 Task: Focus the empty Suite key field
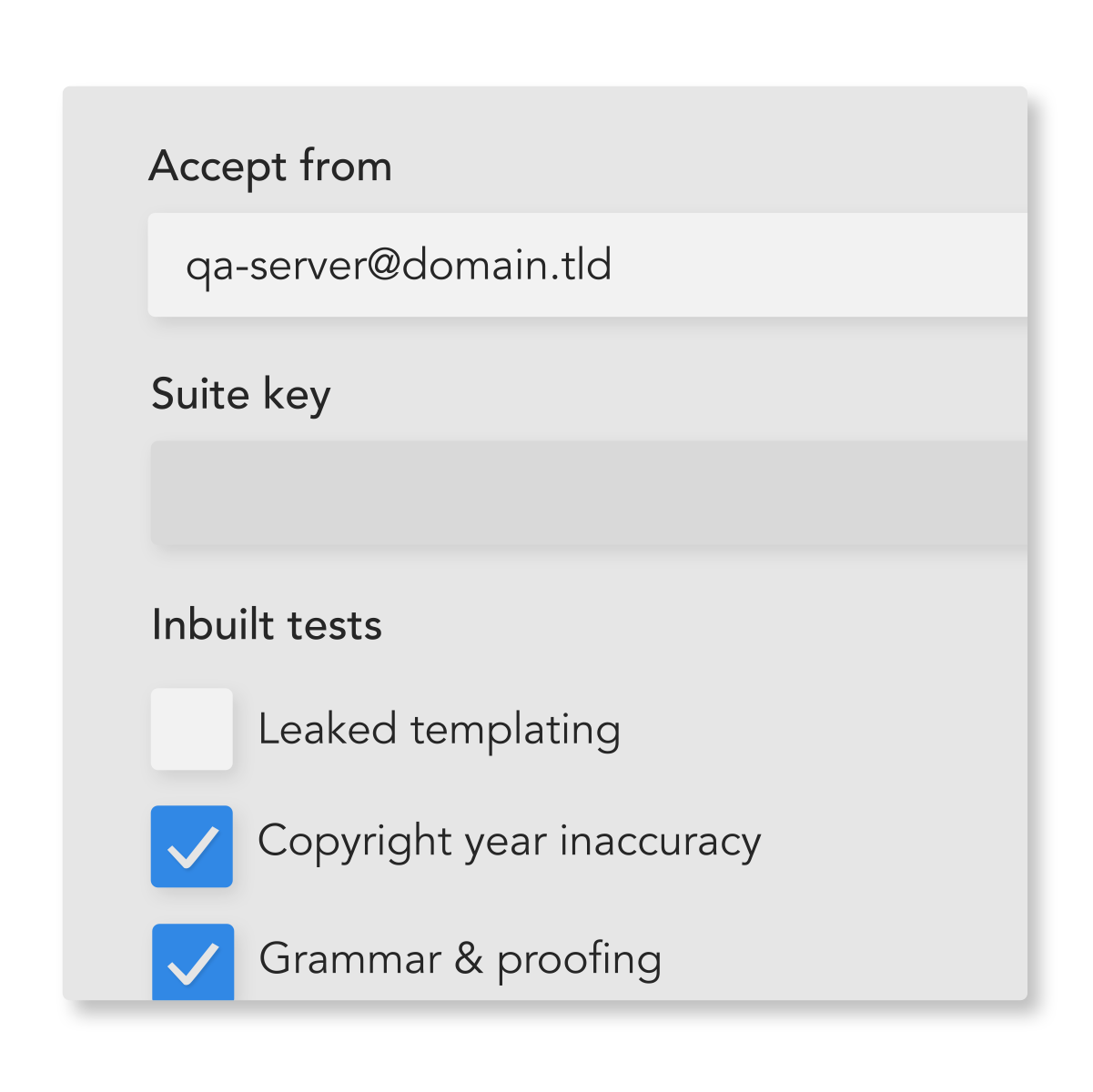(588, 492)
